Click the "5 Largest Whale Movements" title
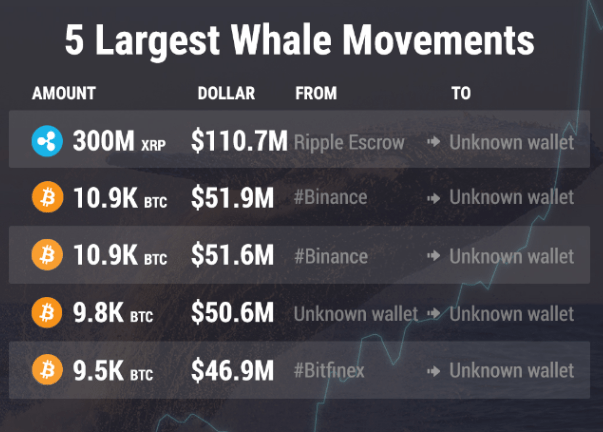Screen dimensions: 603x432 (x=300, y=41)
